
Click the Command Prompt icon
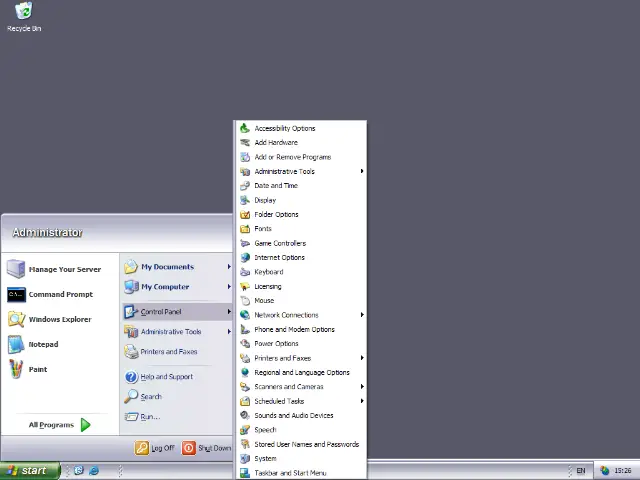tap(16, 294)
